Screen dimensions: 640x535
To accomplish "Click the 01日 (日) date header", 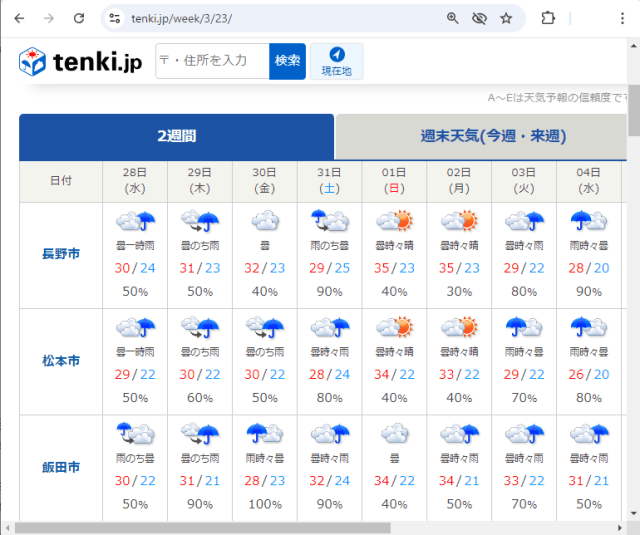I will [x=394, y=180].
